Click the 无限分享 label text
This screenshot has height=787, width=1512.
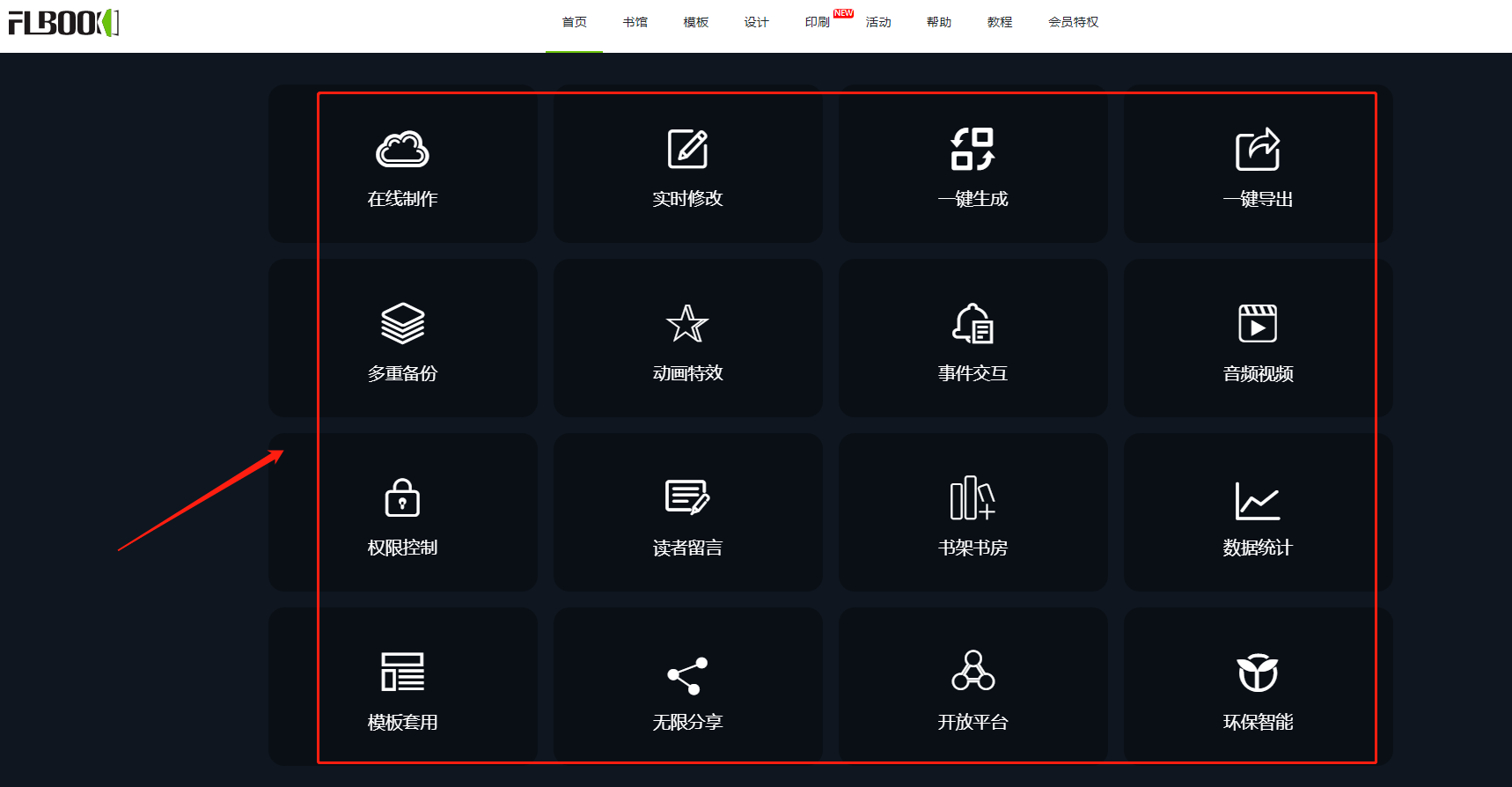(687, 722)
